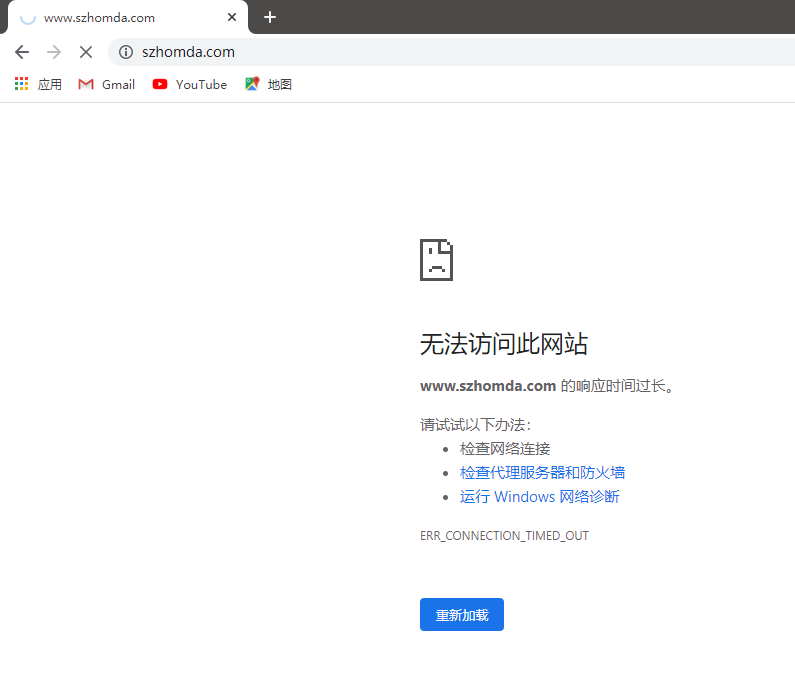The image size is (795, 700).
Task: Open the site information icon in address bar
Action: pyautogui.click(x=126, y=52)
